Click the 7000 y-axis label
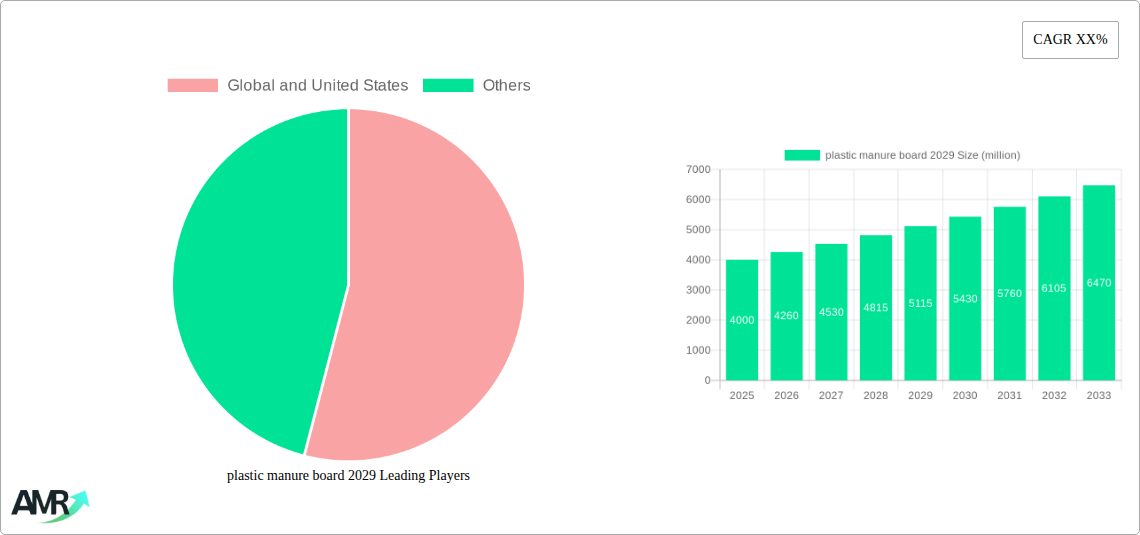This screenshot has height=535, width=1140. [698, 170]
